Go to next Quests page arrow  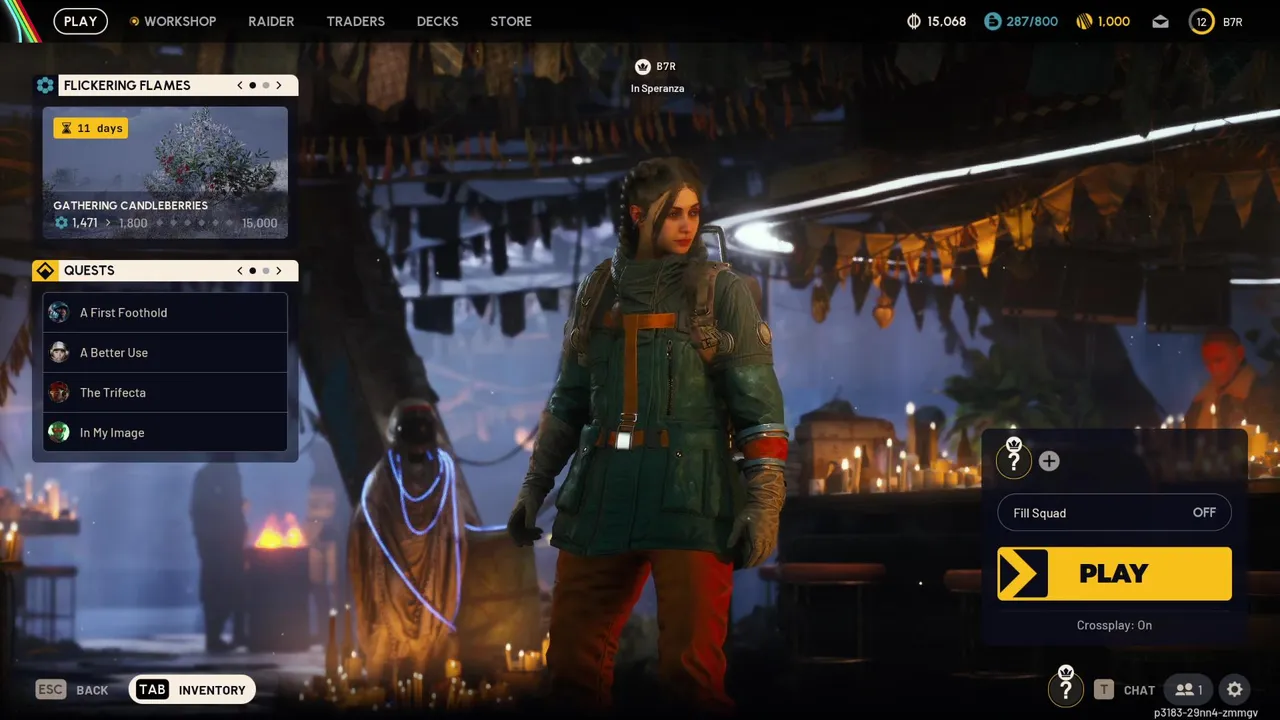coord(279,270)
